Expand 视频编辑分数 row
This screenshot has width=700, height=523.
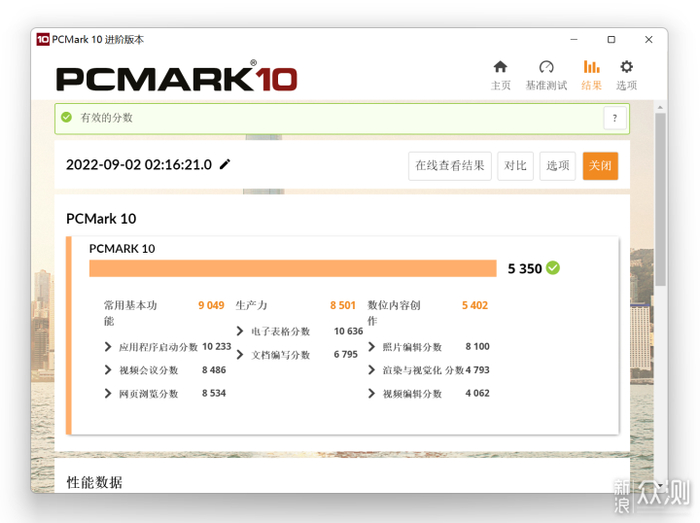click(371, 394)
